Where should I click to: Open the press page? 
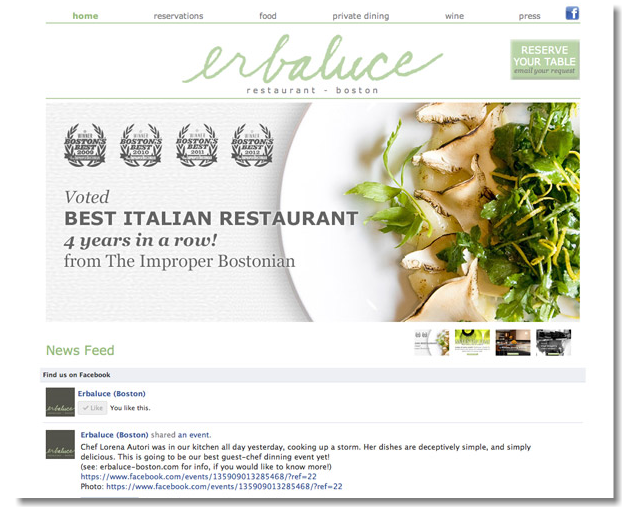tap(529, 16)
